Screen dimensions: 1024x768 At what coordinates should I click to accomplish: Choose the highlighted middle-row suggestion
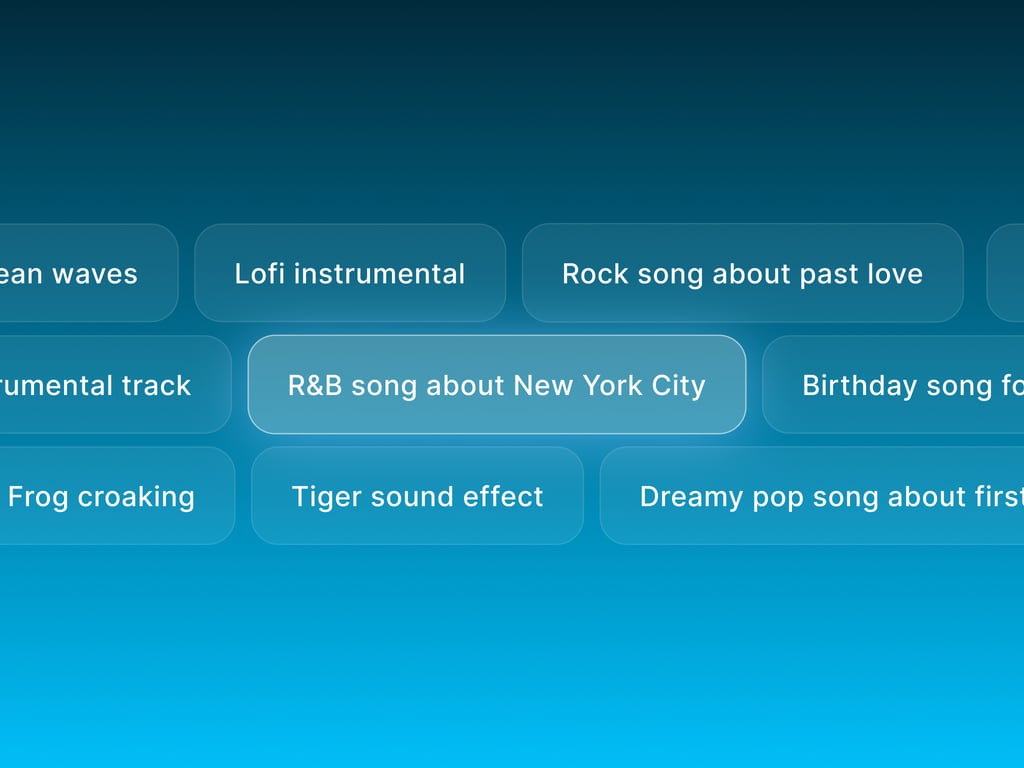(x=497, y=385)
